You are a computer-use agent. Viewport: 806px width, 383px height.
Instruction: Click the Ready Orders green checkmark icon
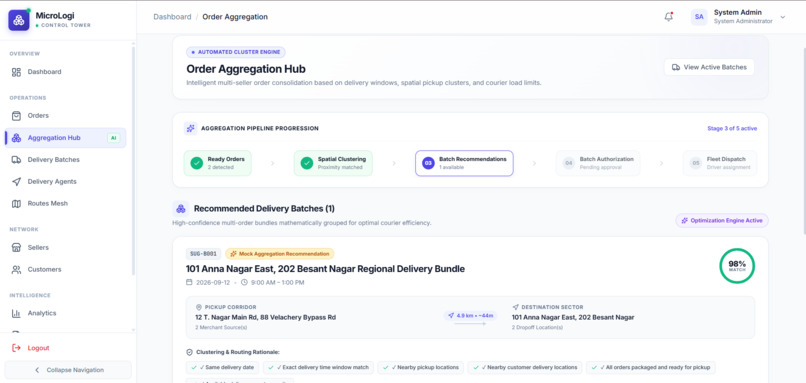pyautogui.click(x=197, y=163)
